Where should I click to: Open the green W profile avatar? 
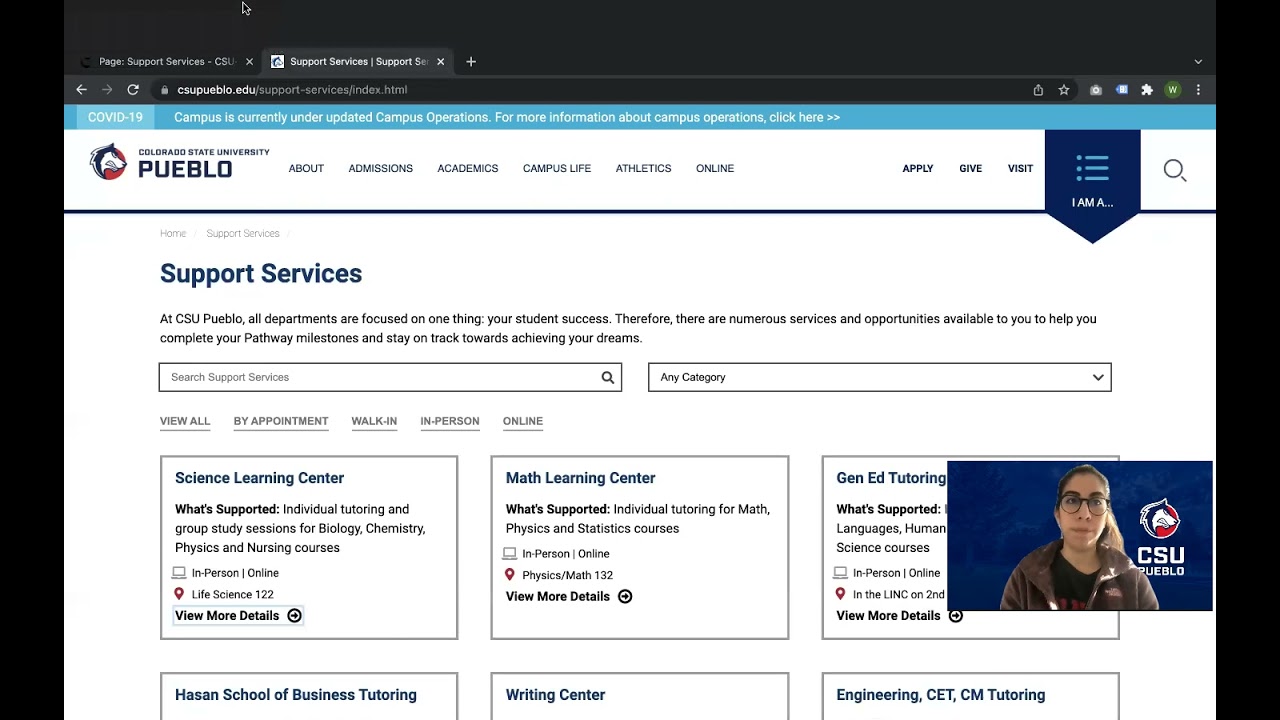(x=1172, y=89)
